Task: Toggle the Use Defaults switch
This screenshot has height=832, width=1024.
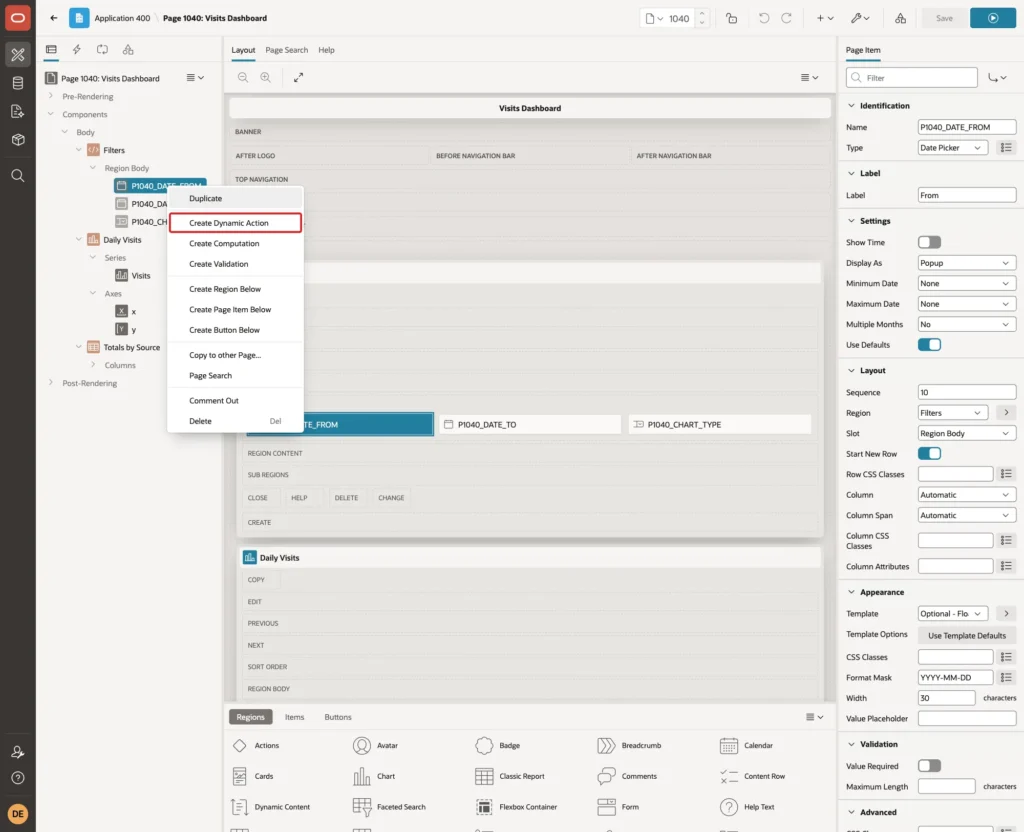Action: tap(929, 345)
